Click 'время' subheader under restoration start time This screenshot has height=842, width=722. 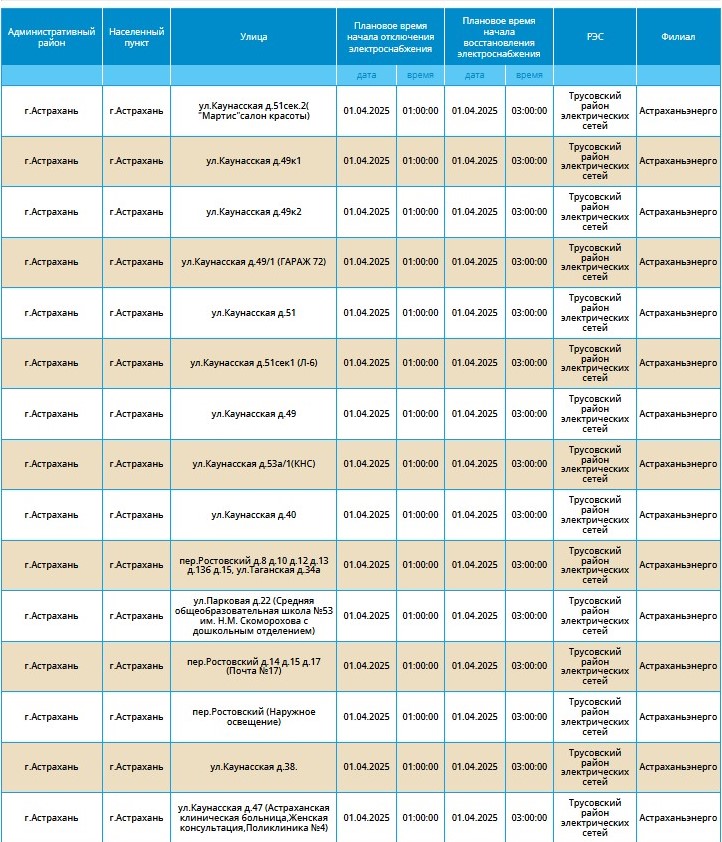click(529, 75)
